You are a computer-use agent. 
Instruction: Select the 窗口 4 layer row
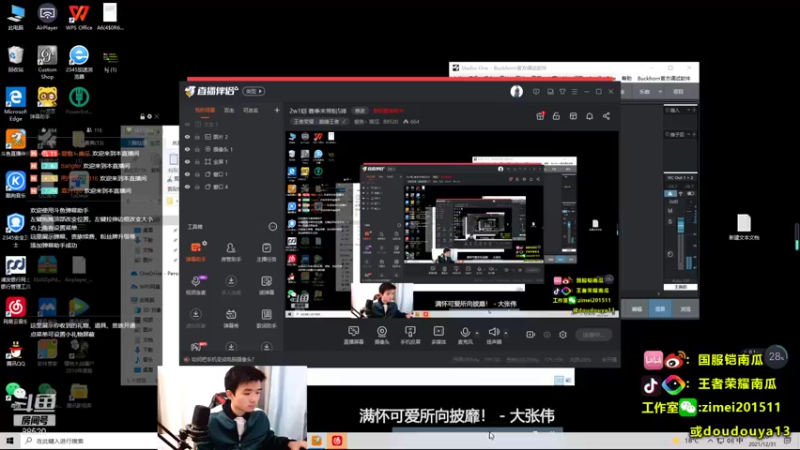[x=231, y=187]
